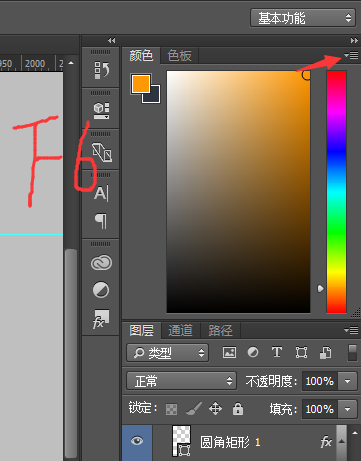Viewport: 361px width, 461px height.
Task: Open the 基本功能 workspace dropdown
Action: (x=303, y=18)
